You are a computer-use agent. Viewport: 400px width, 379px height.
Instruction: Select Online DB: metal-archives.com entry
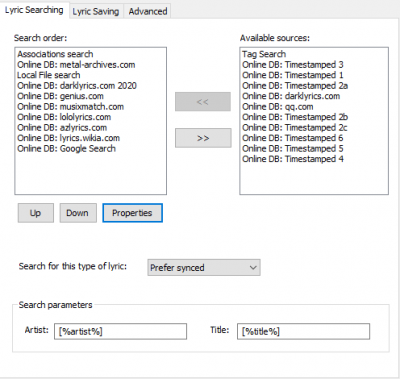click(76, 65)
